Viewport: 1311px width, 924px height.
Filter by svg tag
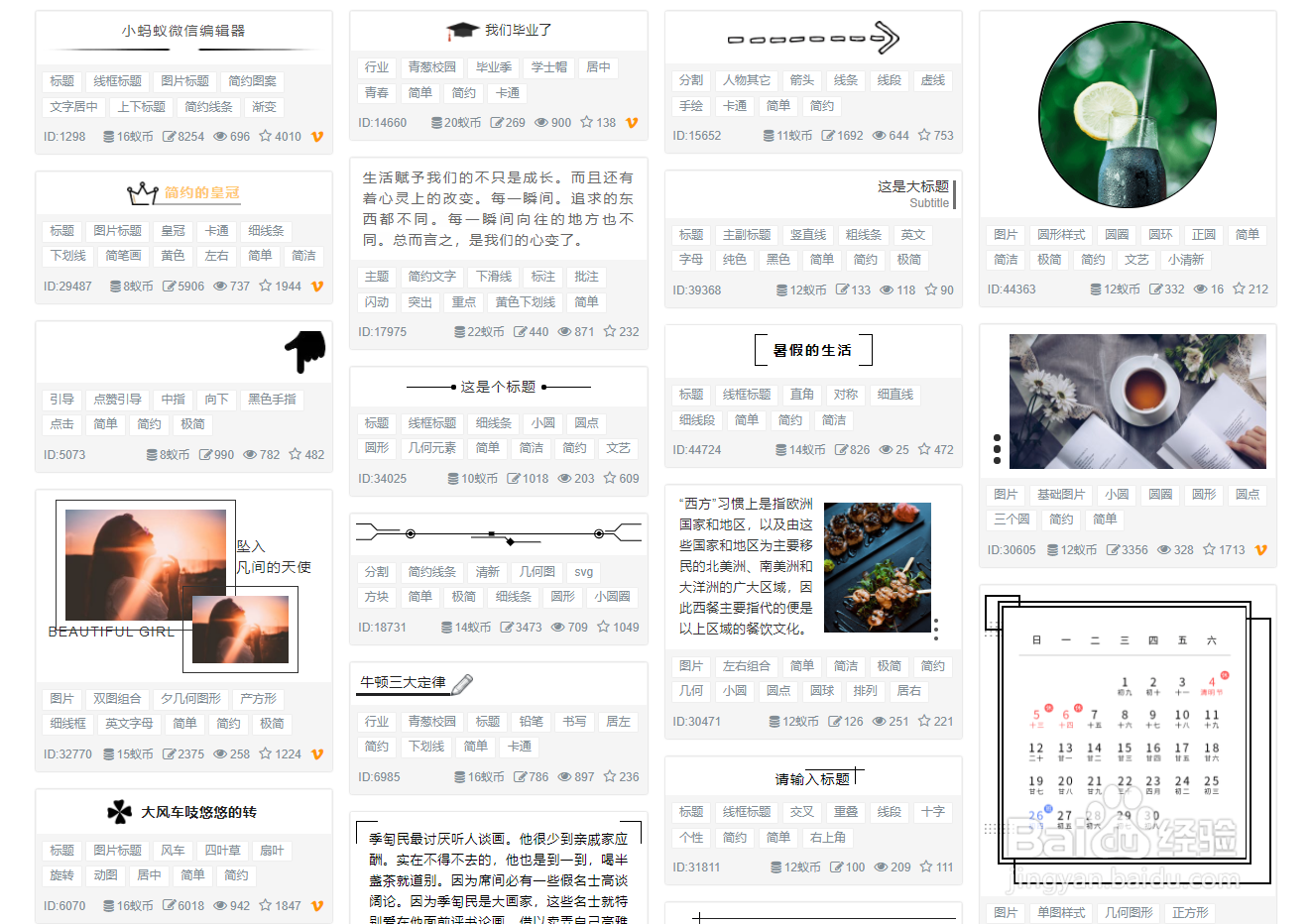click(x=584, y=572)
